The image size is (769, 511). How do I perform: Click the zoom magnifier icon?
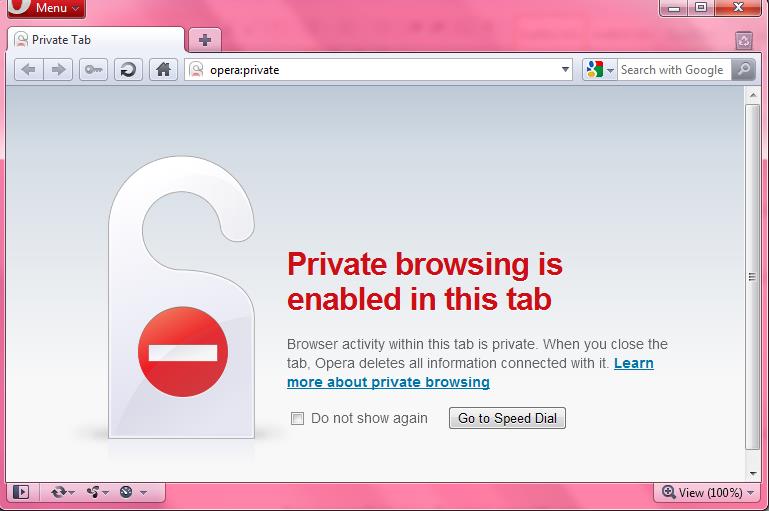click(668, 492)
